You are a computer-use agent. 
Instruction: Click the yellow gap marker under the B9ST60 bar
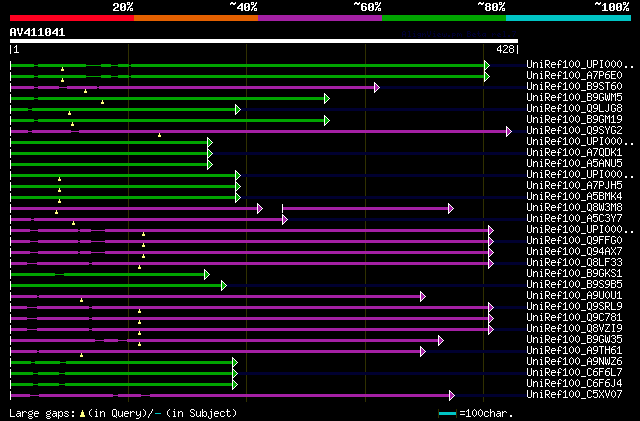coord(85,91)
